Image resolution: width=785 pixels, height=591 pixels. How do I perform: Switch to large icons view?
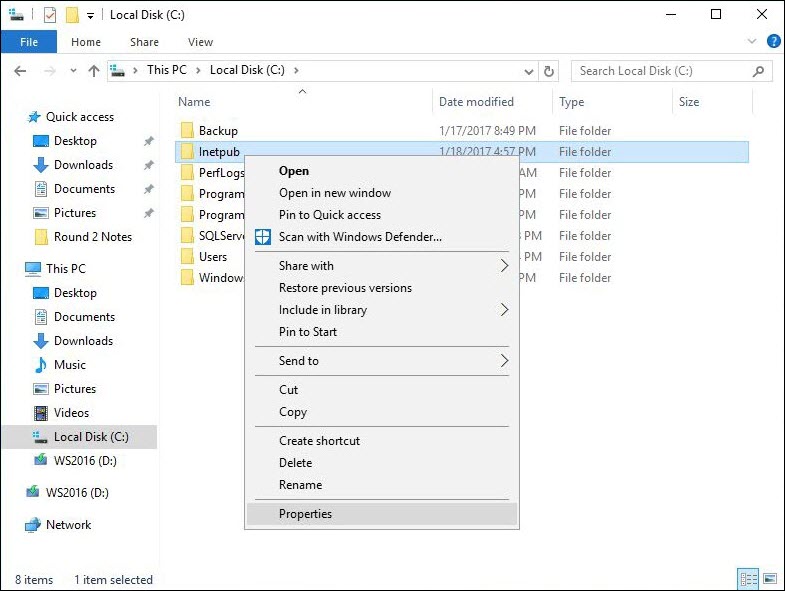pos(769,579)
